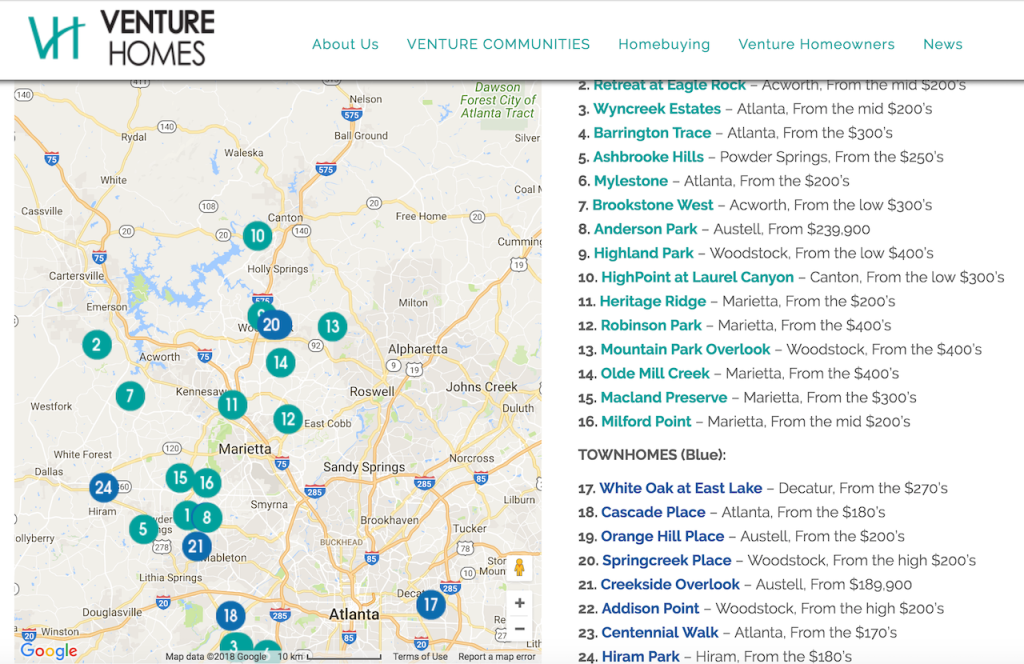This screenshot has width=1024, height=664.
Task: Select map marker 13 near Alpharetta
Action: coord(332,326)
